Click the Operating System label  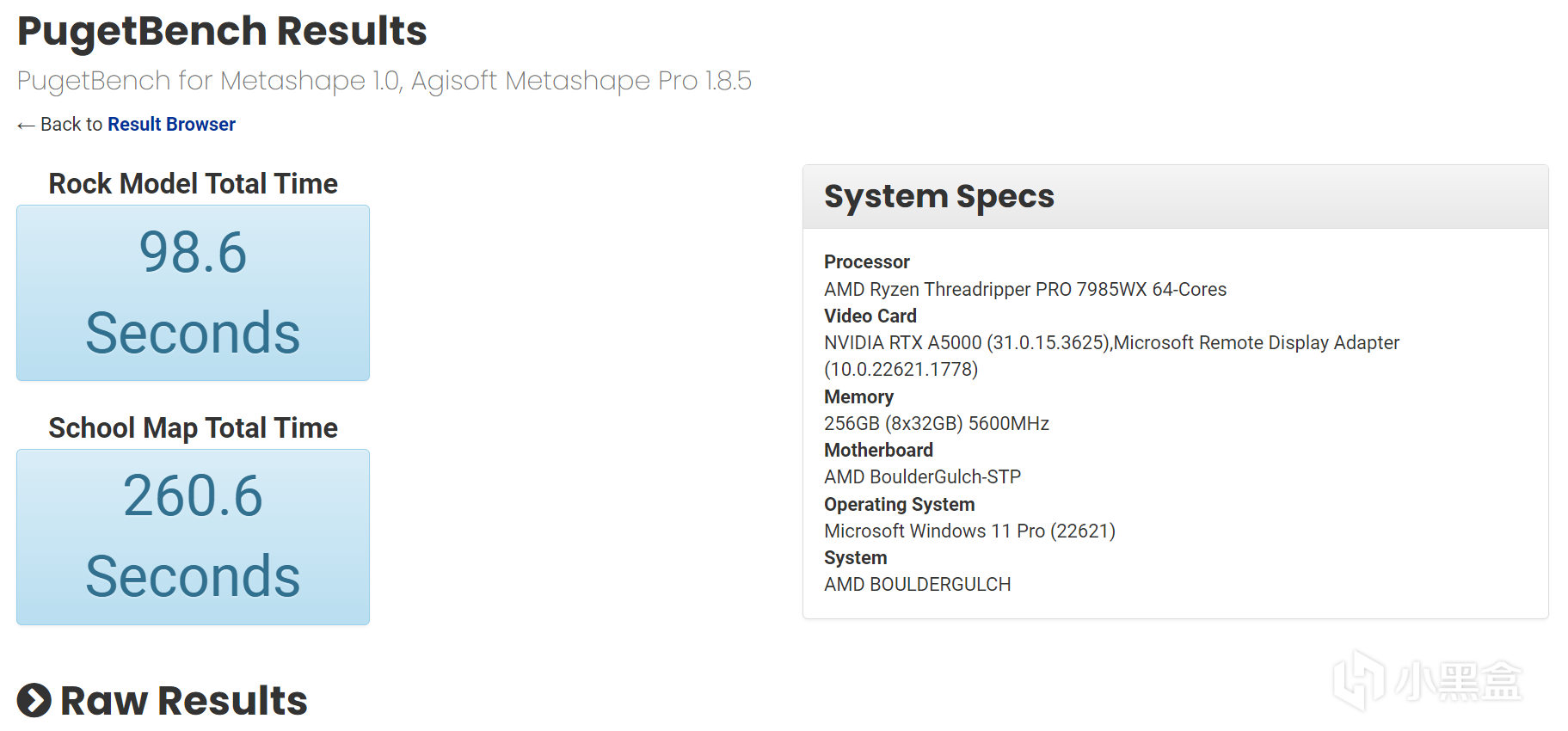pos(899,504)
